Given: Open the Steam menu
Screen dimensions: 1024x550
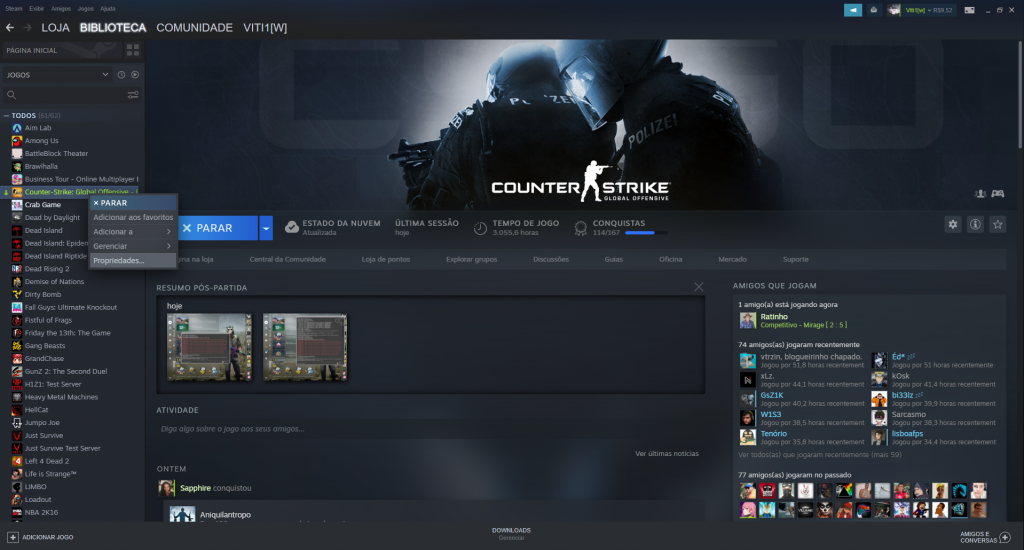Looking at the screenshot, I should [x=14, y=8].
